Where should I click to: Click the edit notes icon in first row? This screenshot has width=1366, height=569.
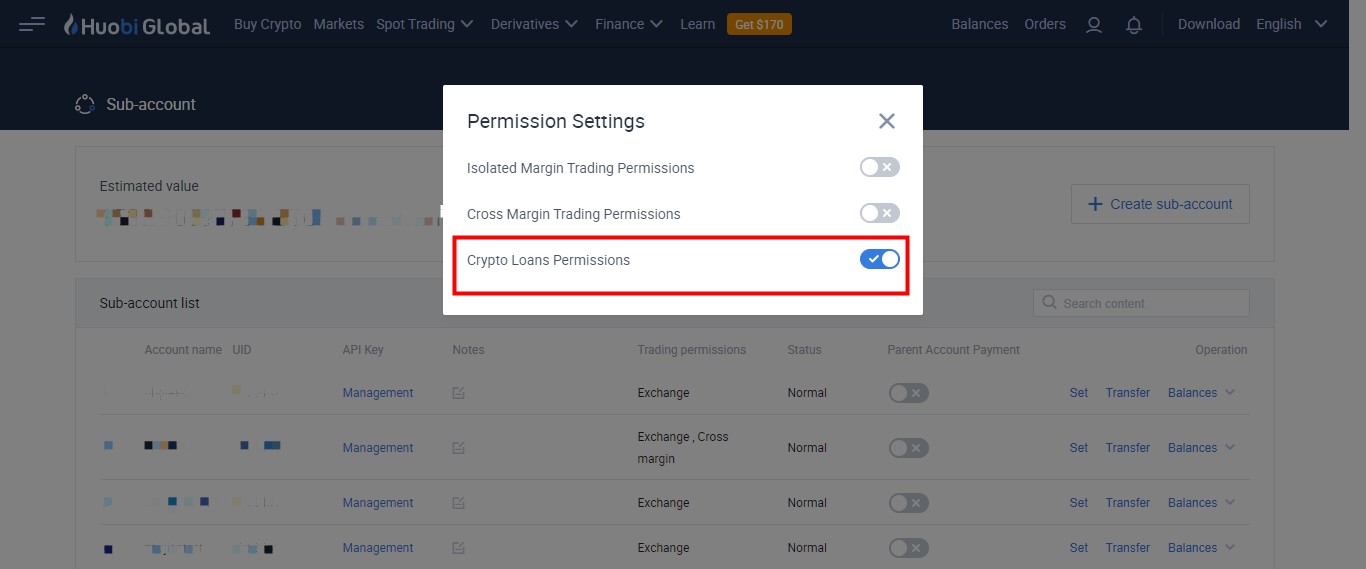tap(459, 393)
